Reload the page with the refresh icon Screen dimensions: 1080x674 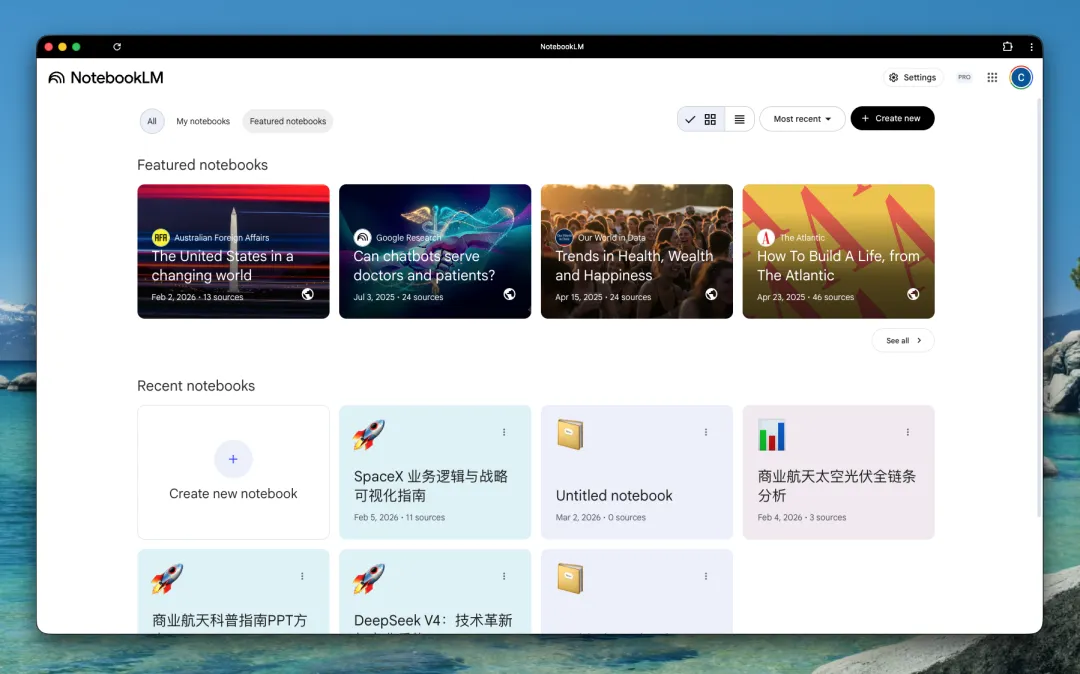(117, 47)
